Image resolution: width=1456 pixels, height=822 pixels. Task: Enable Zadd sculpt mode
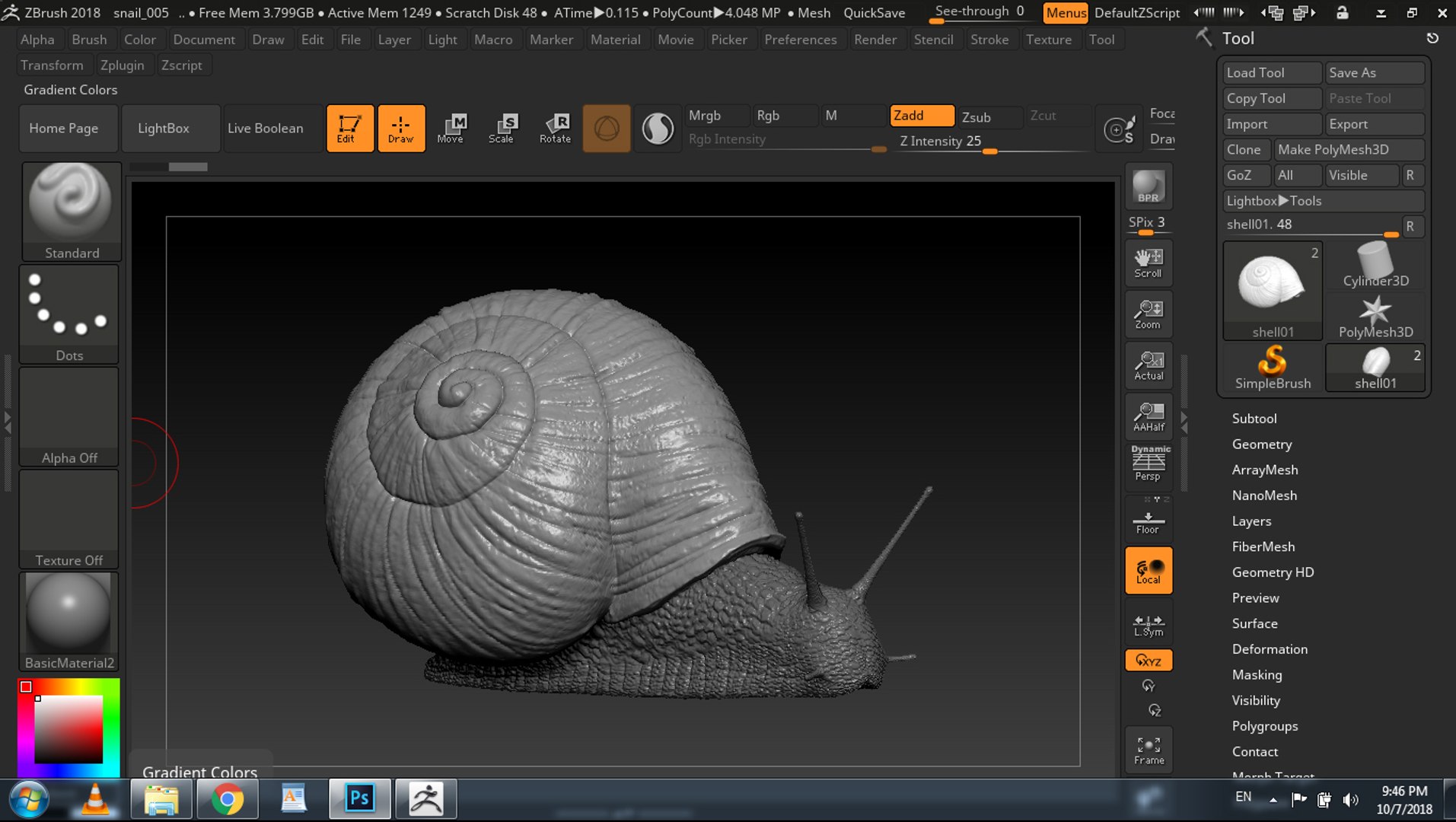click(x=922, y=116)
